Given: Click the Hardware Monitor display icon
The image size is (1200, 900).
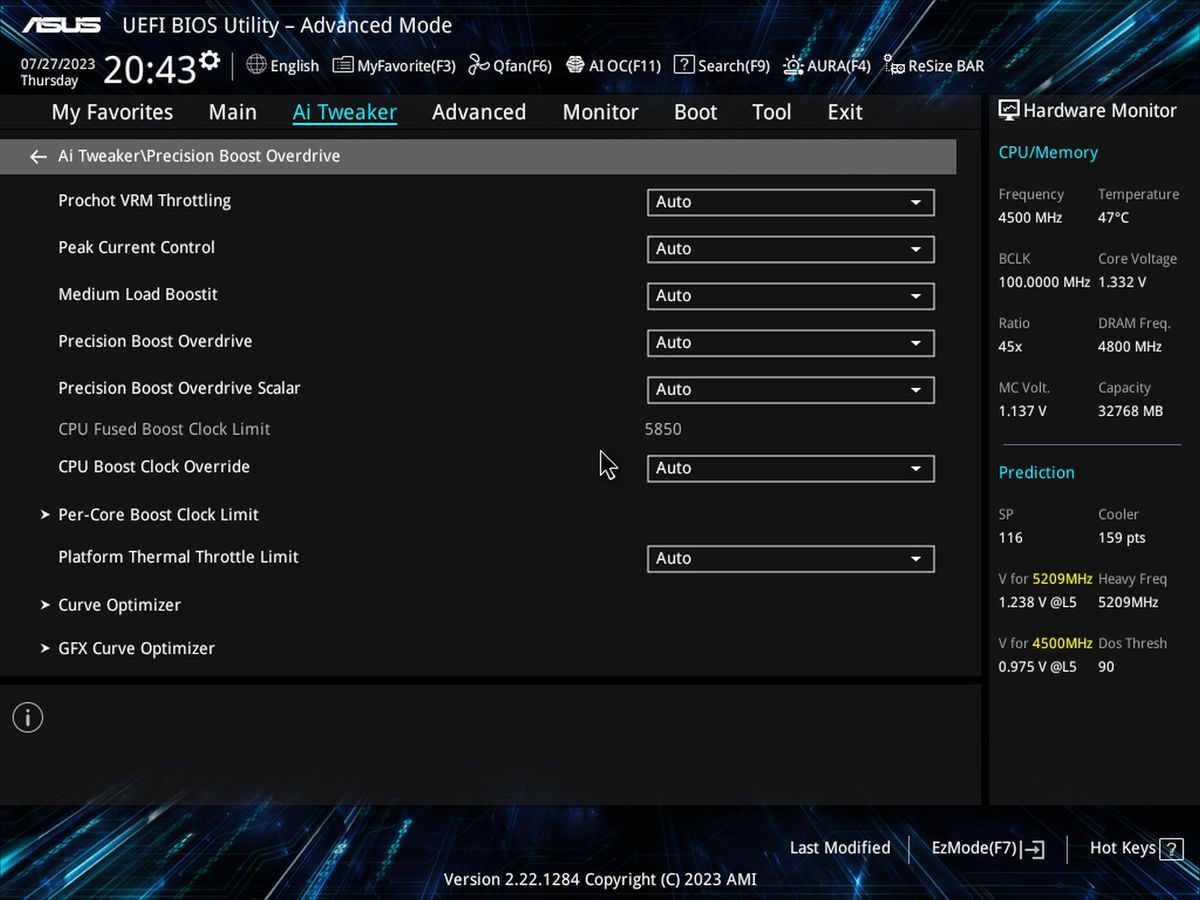Looking at the screenshot, I should click(x=1009, y=111).
